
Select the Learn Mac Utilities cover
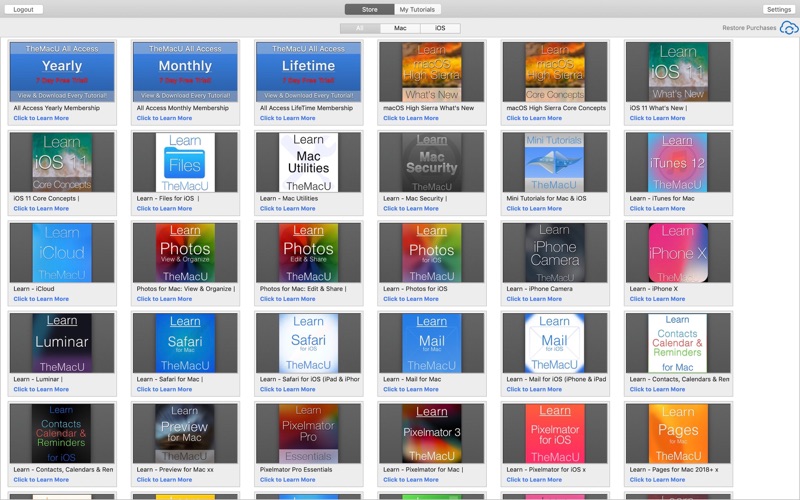[x=309, y=162]
